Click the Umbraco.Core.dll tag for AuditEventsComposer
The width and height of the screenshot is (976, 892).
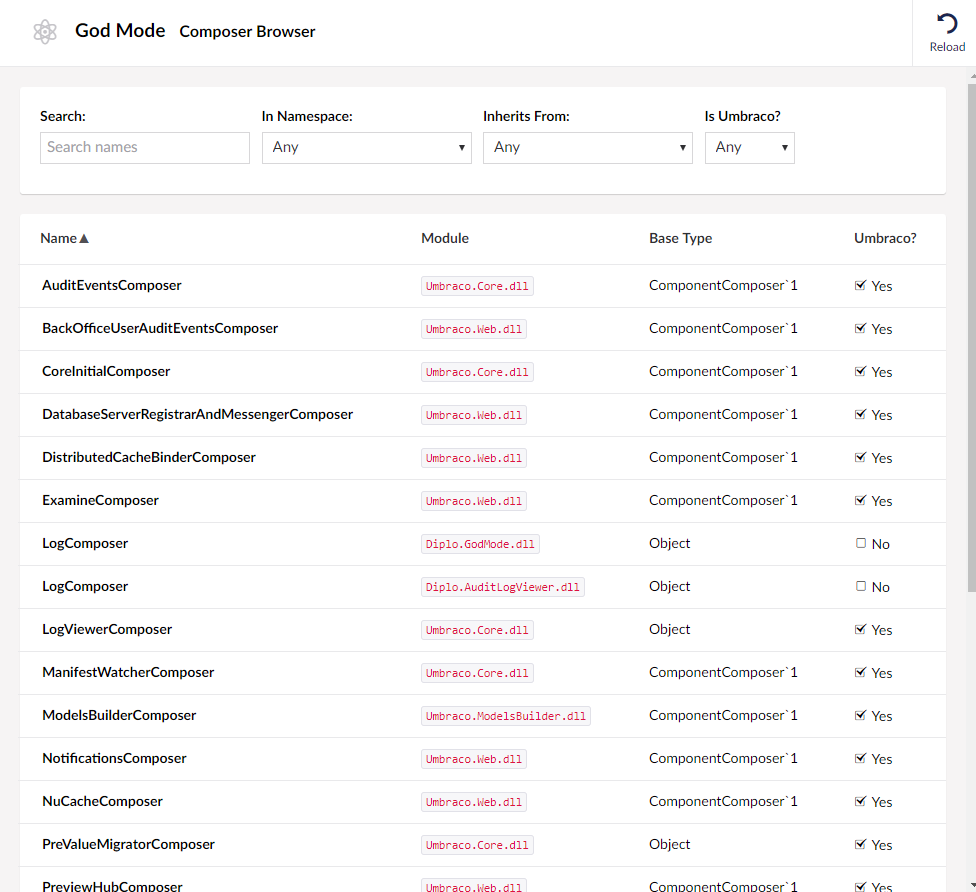pyautogui.click(x=477, y=286)
